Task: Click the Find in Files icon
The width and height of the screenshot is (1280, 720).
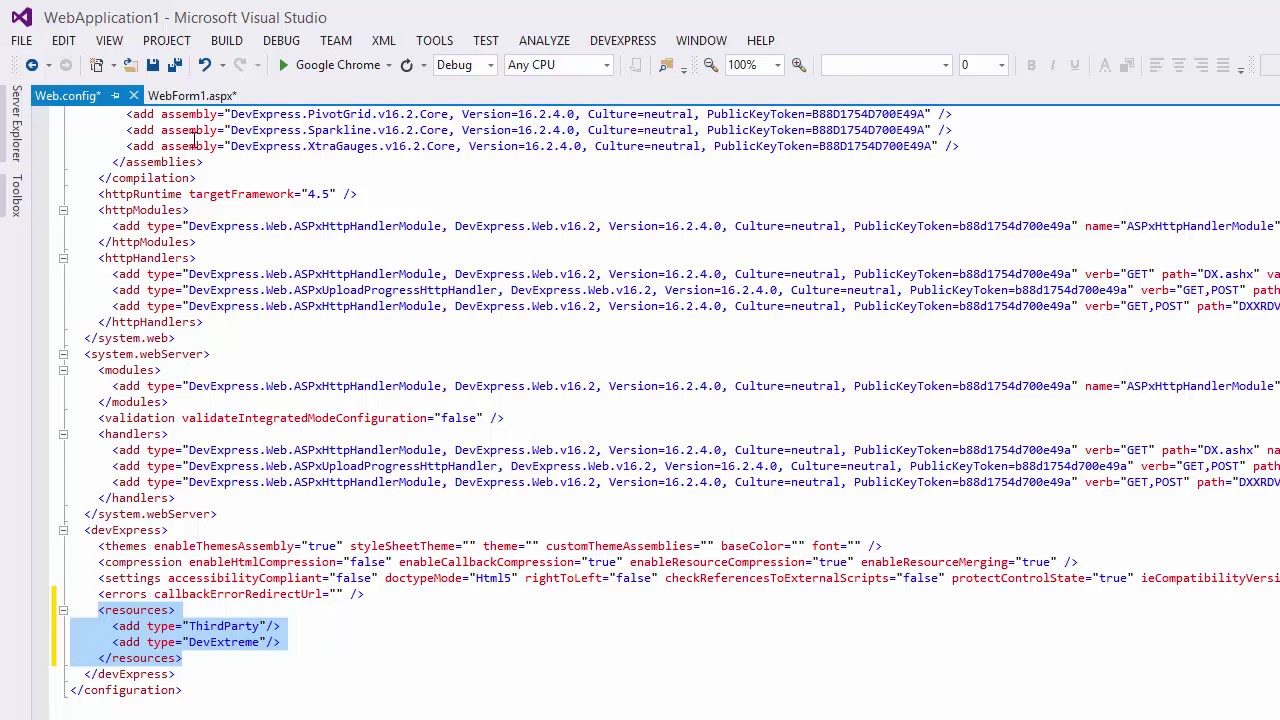Action: pyautogui.click(x=666, y=65)
